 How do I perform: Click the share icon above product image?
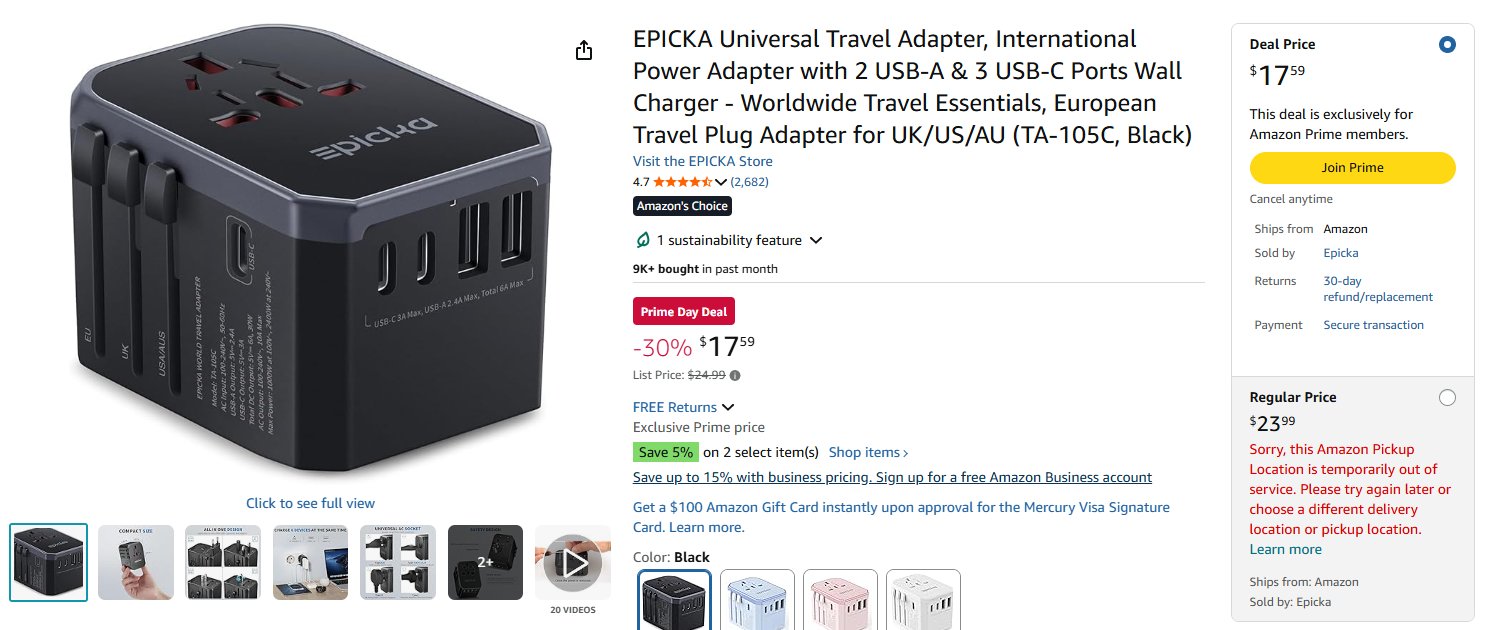tap(585, 51)
